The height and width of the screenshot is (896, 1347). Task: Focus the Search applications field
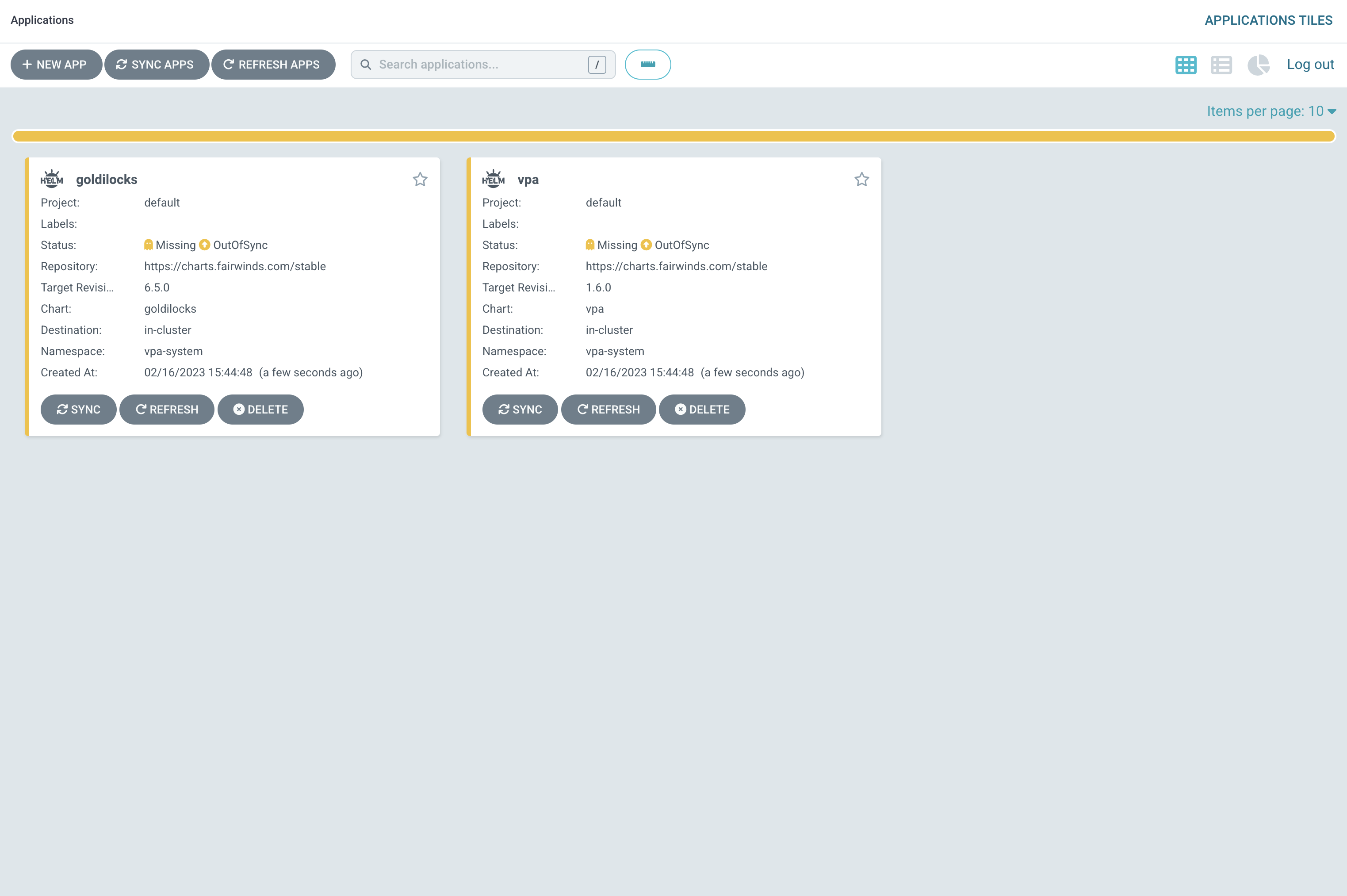pos(483,65)
